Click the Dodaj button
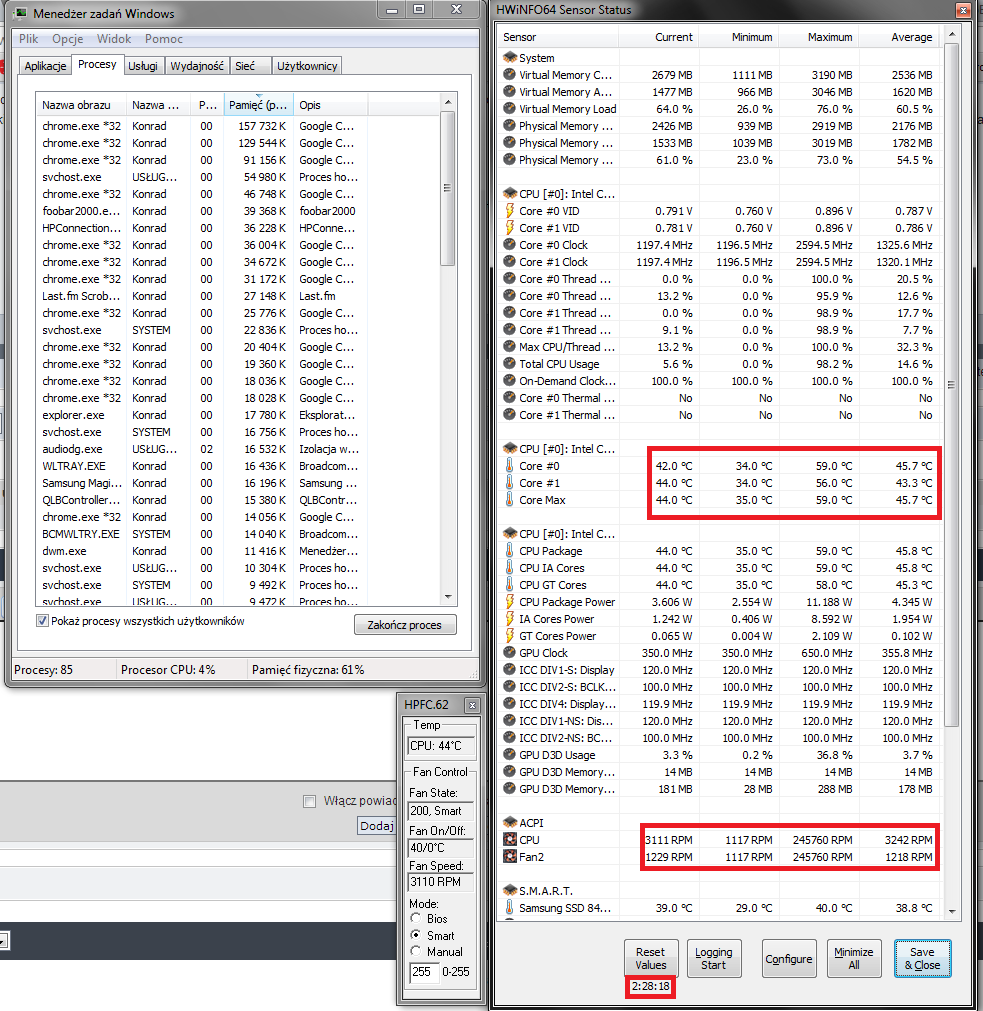The image size is (983, 1011). [376, 825]
